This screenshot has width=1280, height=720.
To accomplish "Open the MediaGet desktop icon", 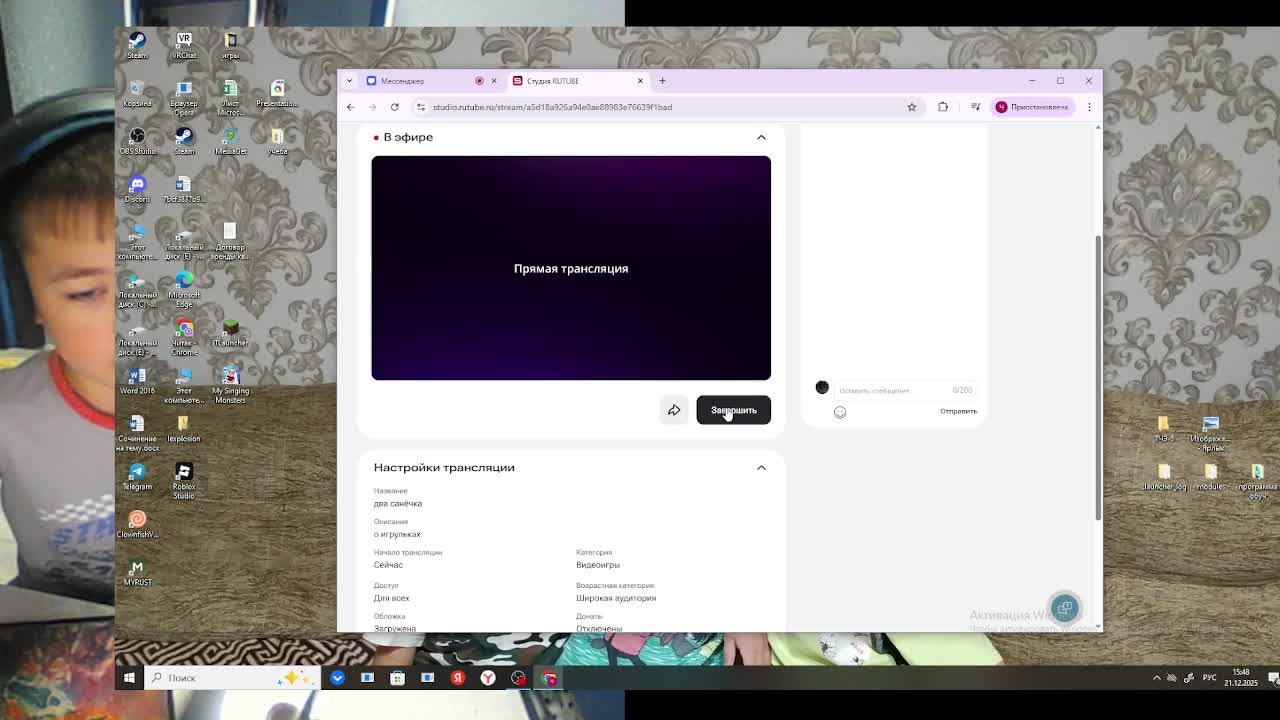I will (x=231, y=140).
